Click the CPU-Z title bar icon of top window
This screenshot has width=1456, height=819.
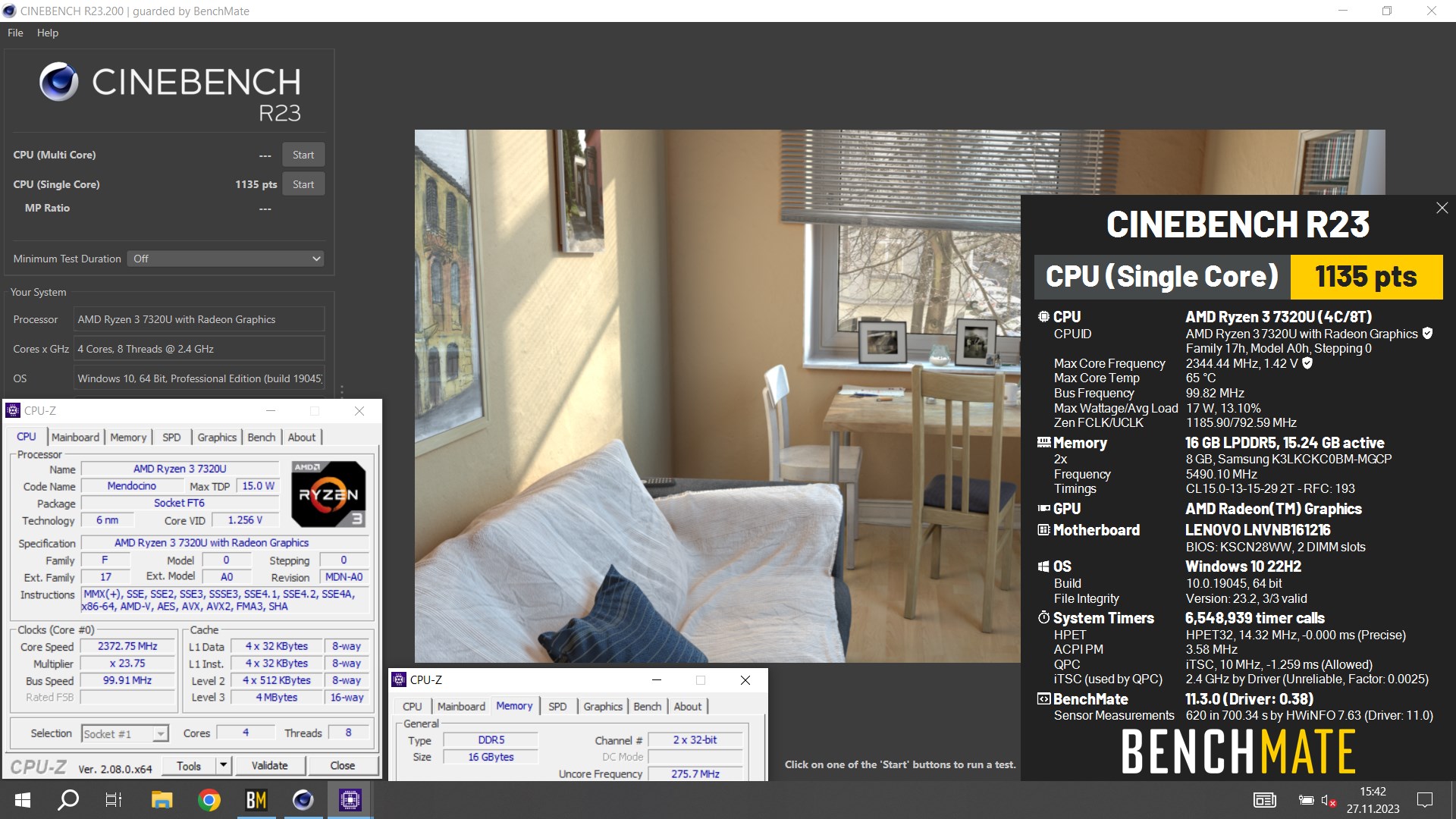13,410
